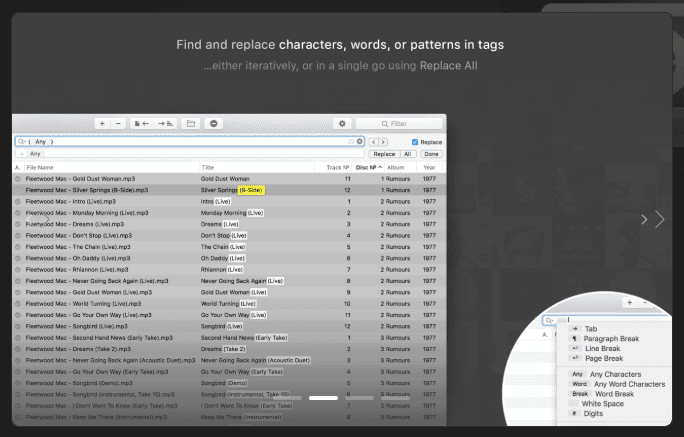Viewport: 684px width, 437px height.
Task: Click the Any token in the find field
Action: [x=41, y=141]
